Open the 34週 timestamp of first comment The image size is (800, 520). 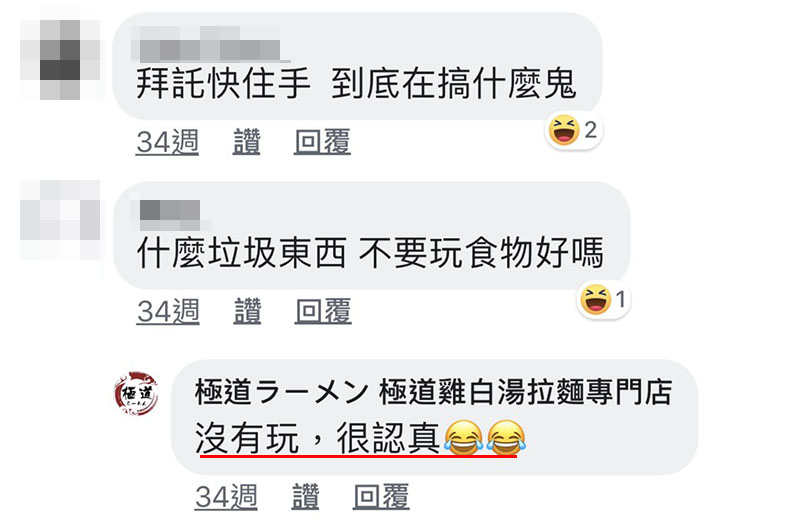(167, 142)
